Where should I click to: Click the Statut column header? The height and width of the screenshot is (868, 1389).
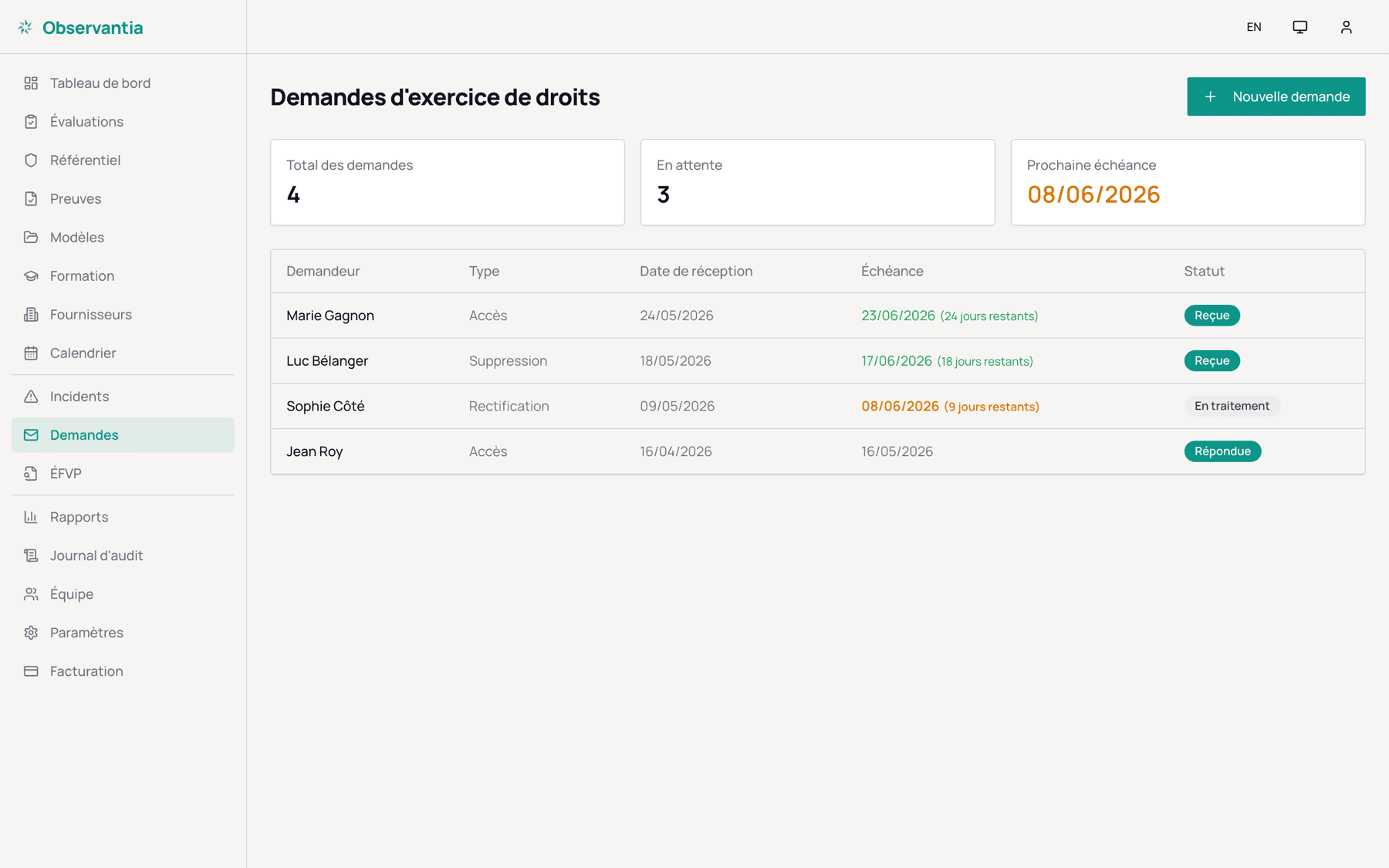[1205, 271]
